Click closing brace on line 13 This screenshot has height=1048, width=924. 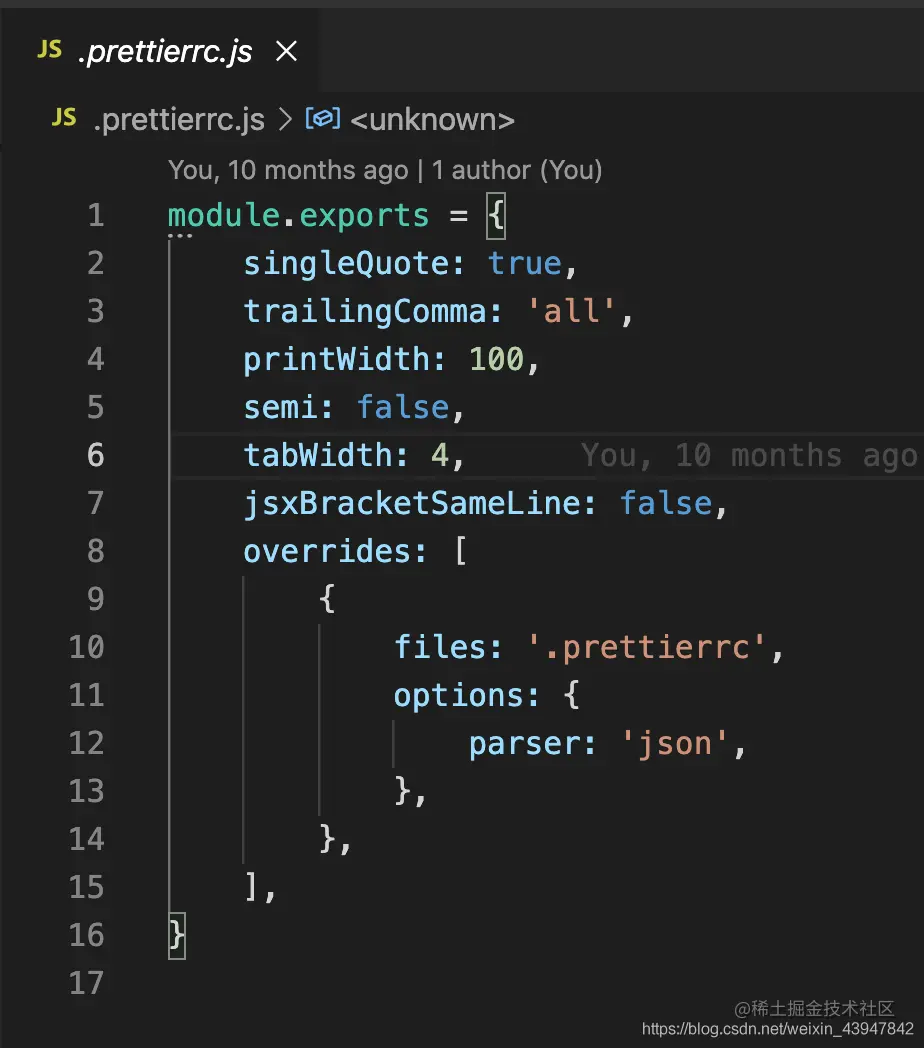402,791
